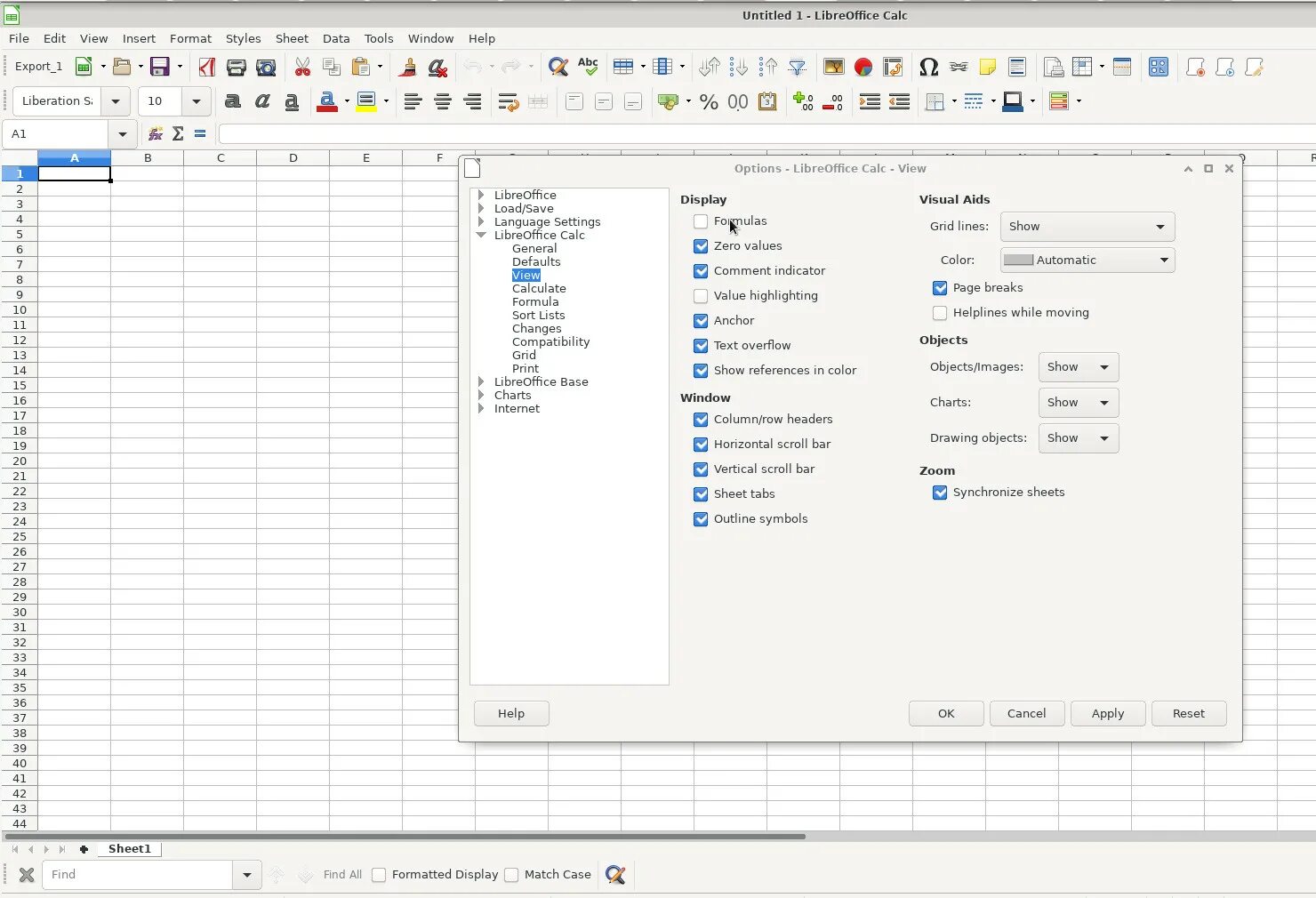Click the Bold formatting icon

tap(233, 101)
